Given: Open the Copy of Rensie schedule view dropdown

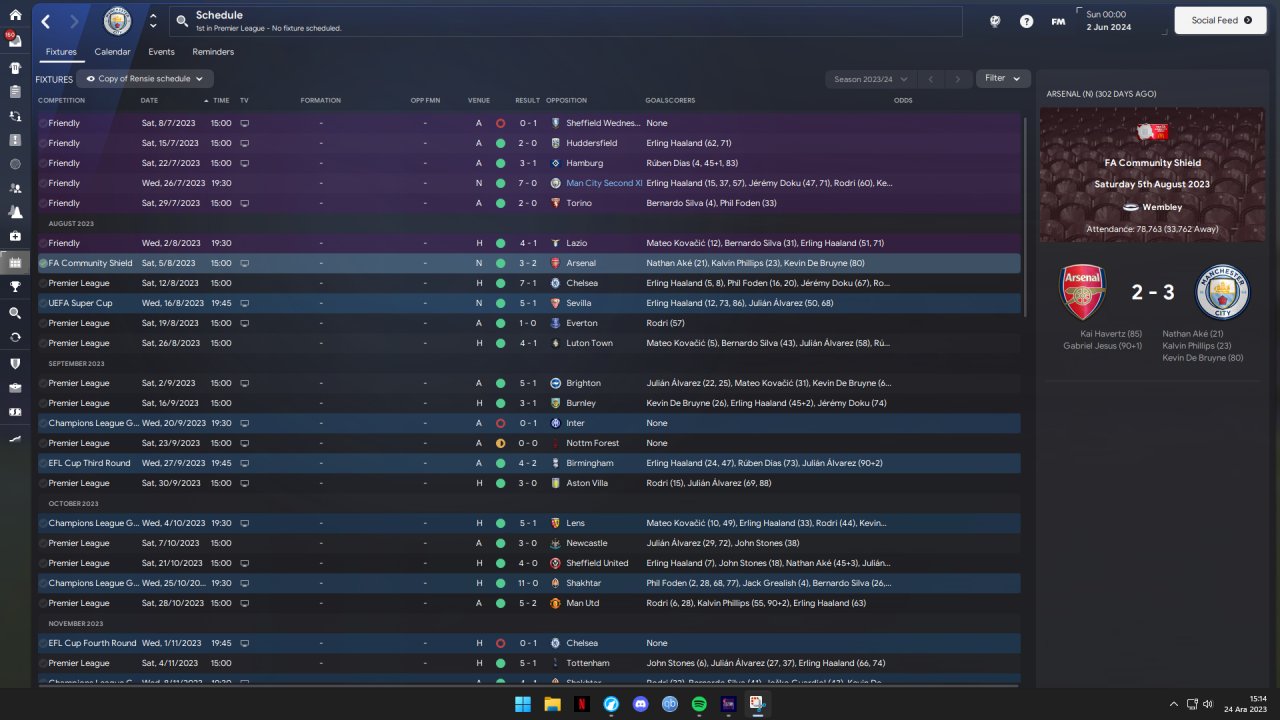Looking at the screenshot, I should click(x=145, y=79).
